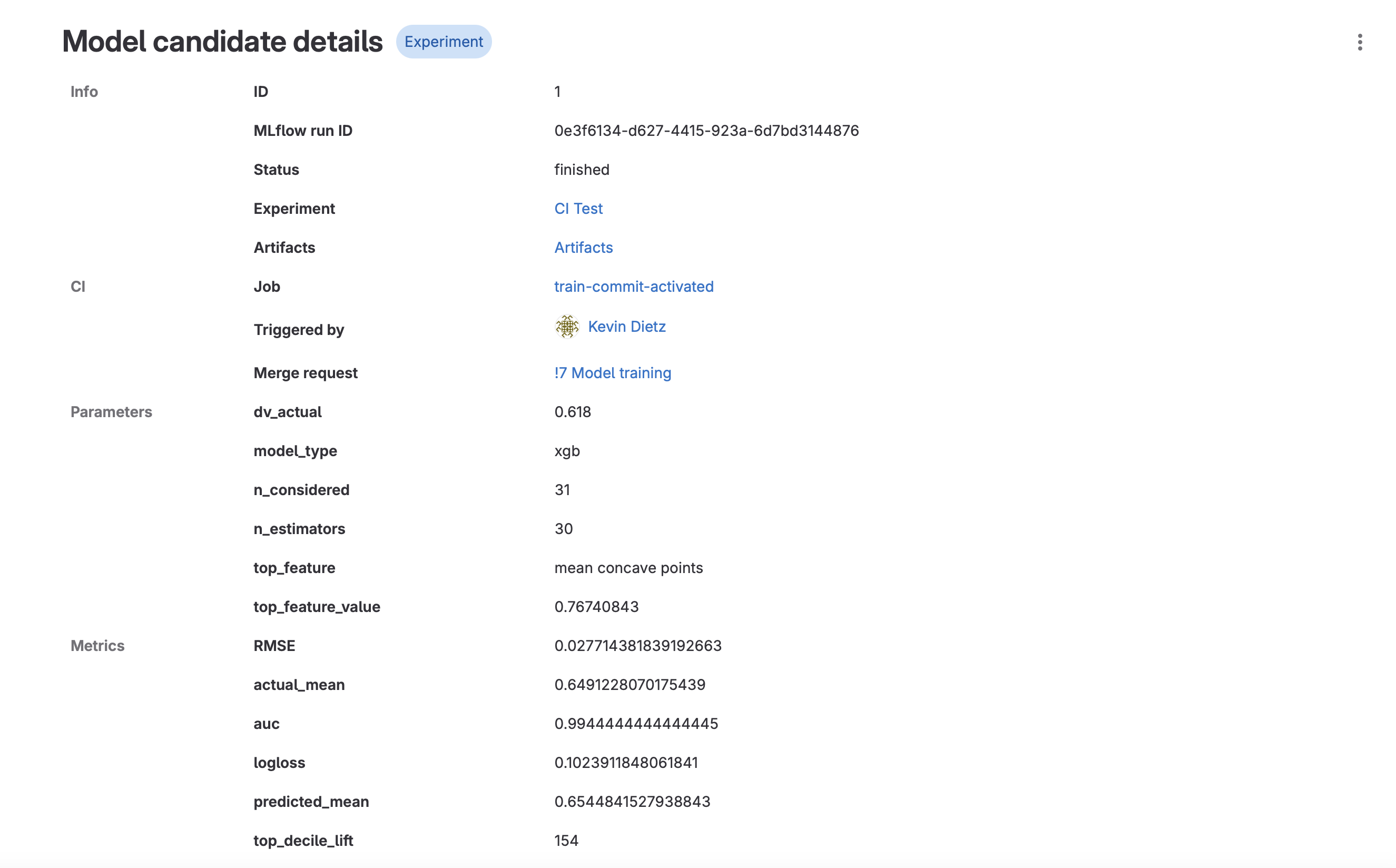
Task: Open the Artifacts link
Action: 583,248
